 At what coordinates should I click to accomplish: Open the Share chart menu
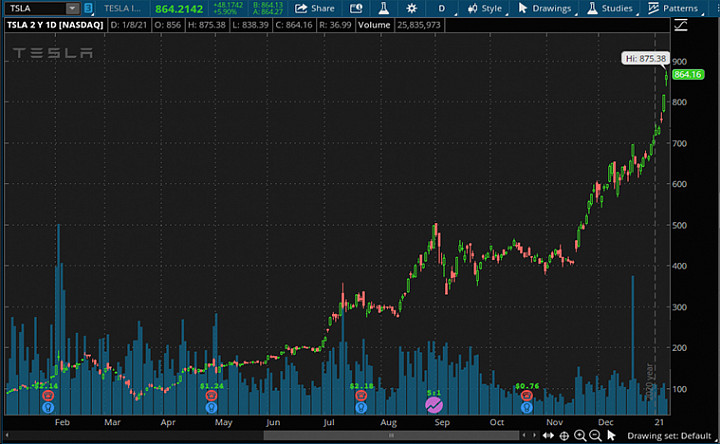315,8
